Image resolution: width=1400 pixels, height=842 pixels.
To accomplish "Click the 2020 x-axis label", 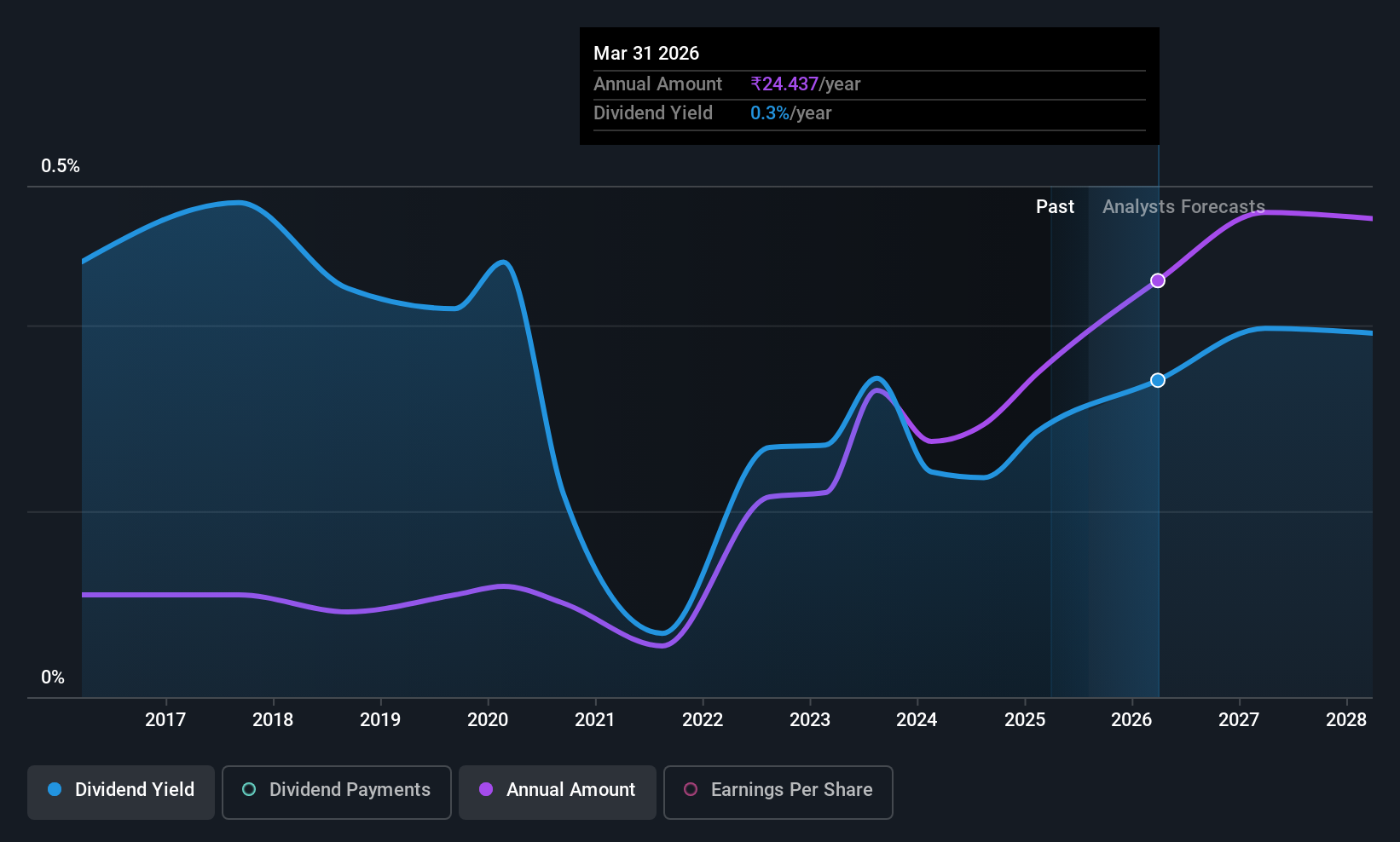I will click(x=488, y=719).
